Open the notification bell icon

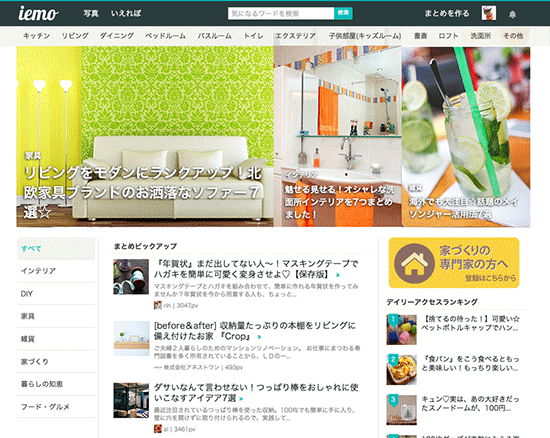pos(512,14)
